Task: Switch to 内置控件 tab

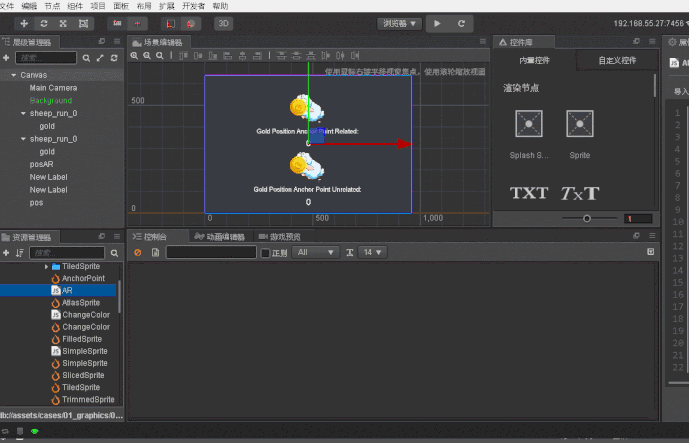Action: point(534,61)
